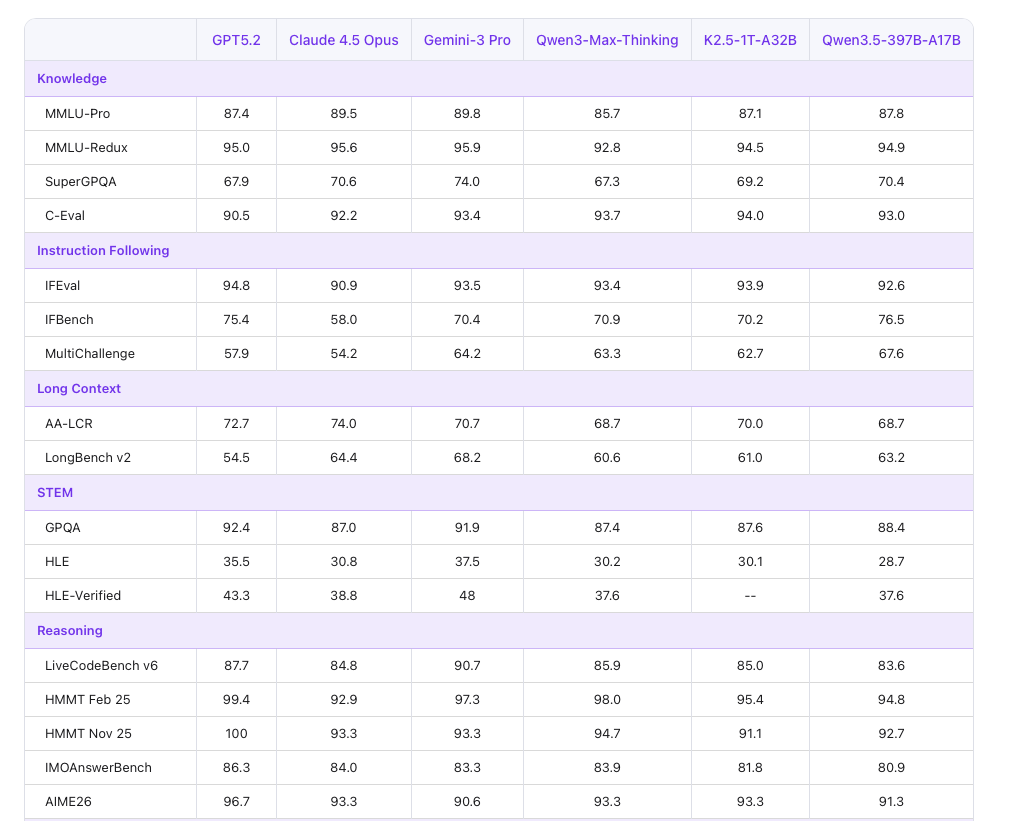Click the 48 HLE-Verified score for Gemini
The image size is (1017, 821).
[467, 596]
